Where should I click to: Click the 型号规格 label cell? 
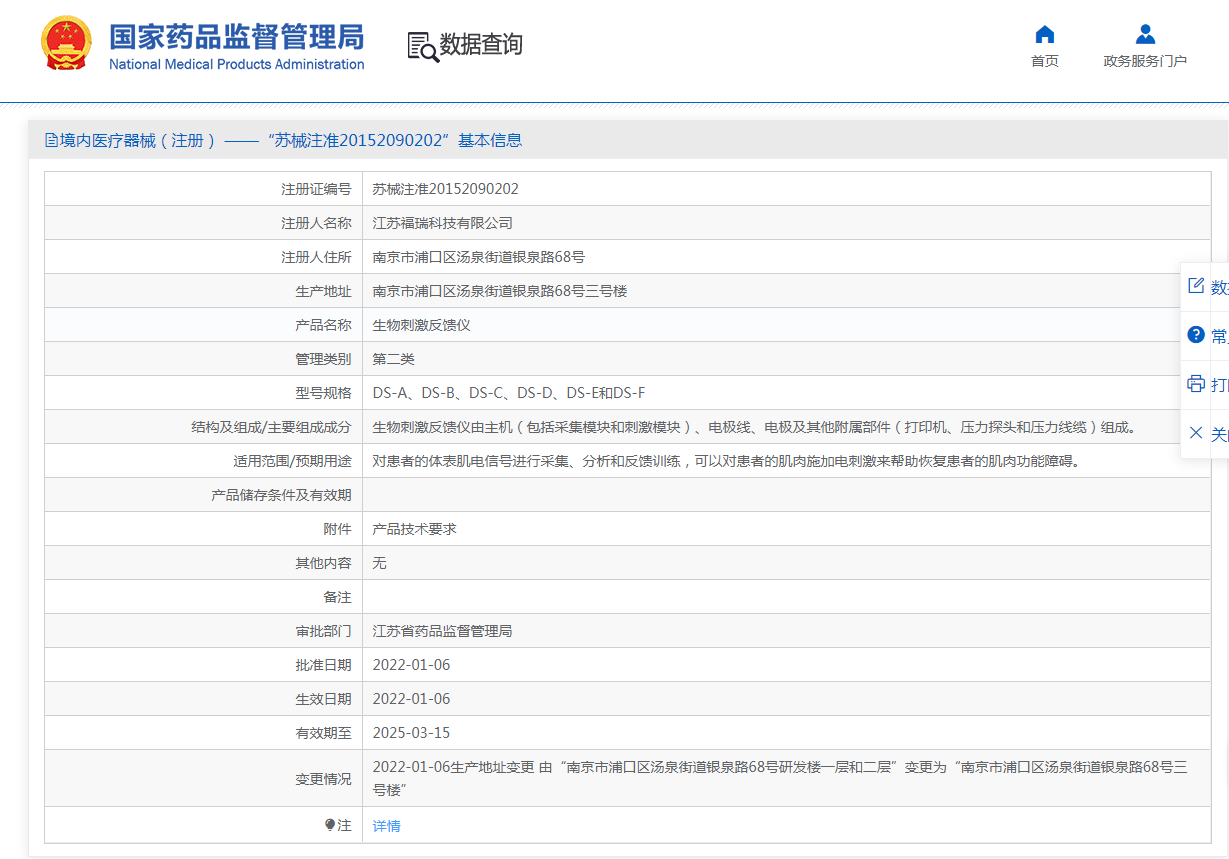204,393
